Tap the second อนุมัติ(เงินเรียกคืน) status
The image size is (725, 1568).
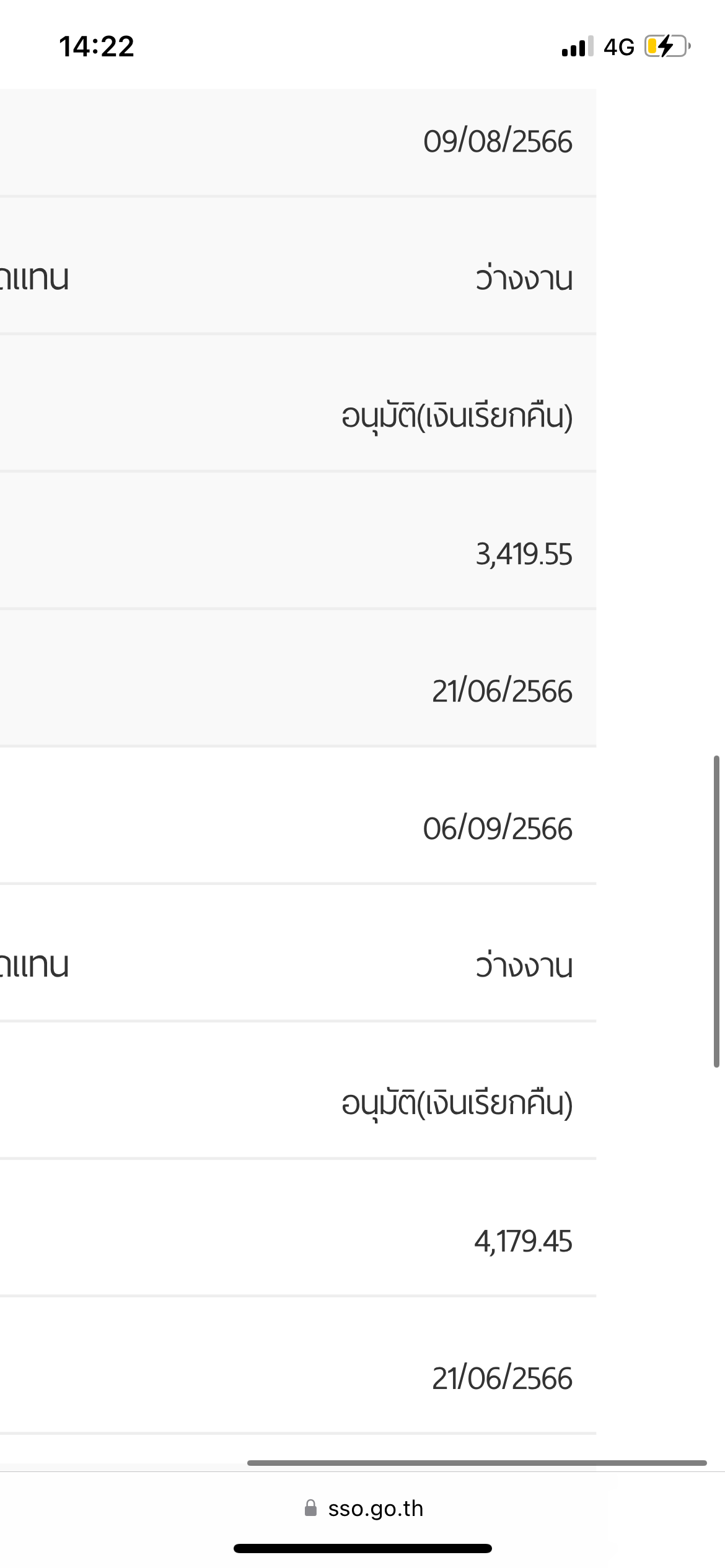tap(457, 1104)
